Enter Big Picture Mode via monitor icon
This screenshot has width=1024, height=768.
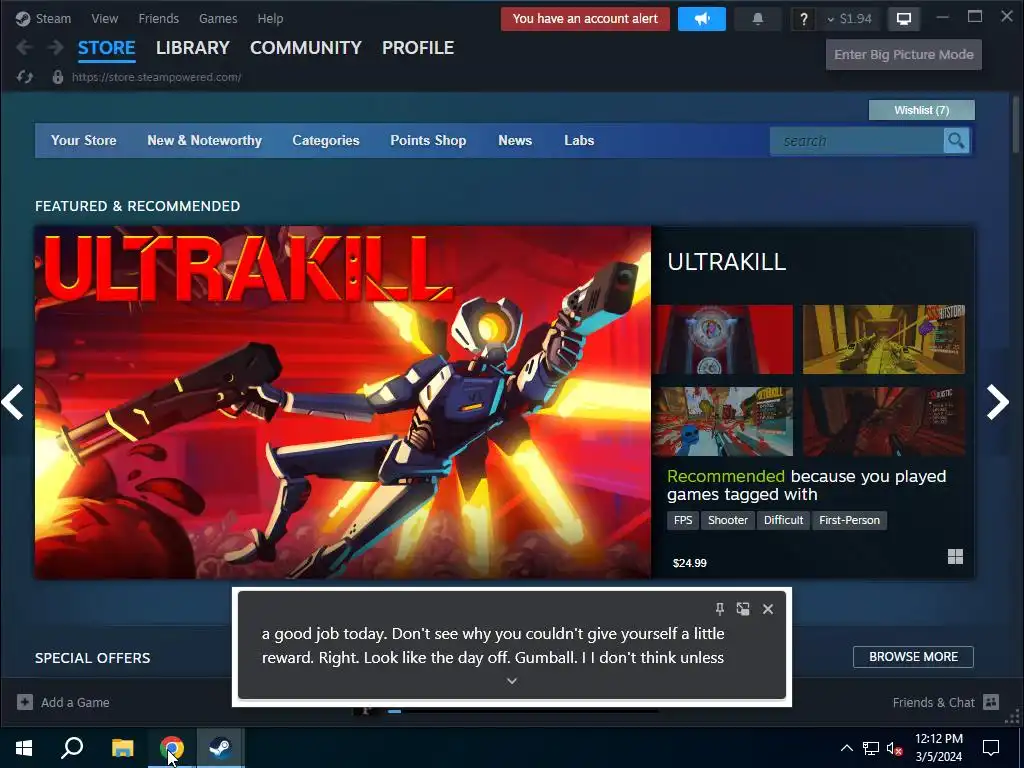point(904,19)
